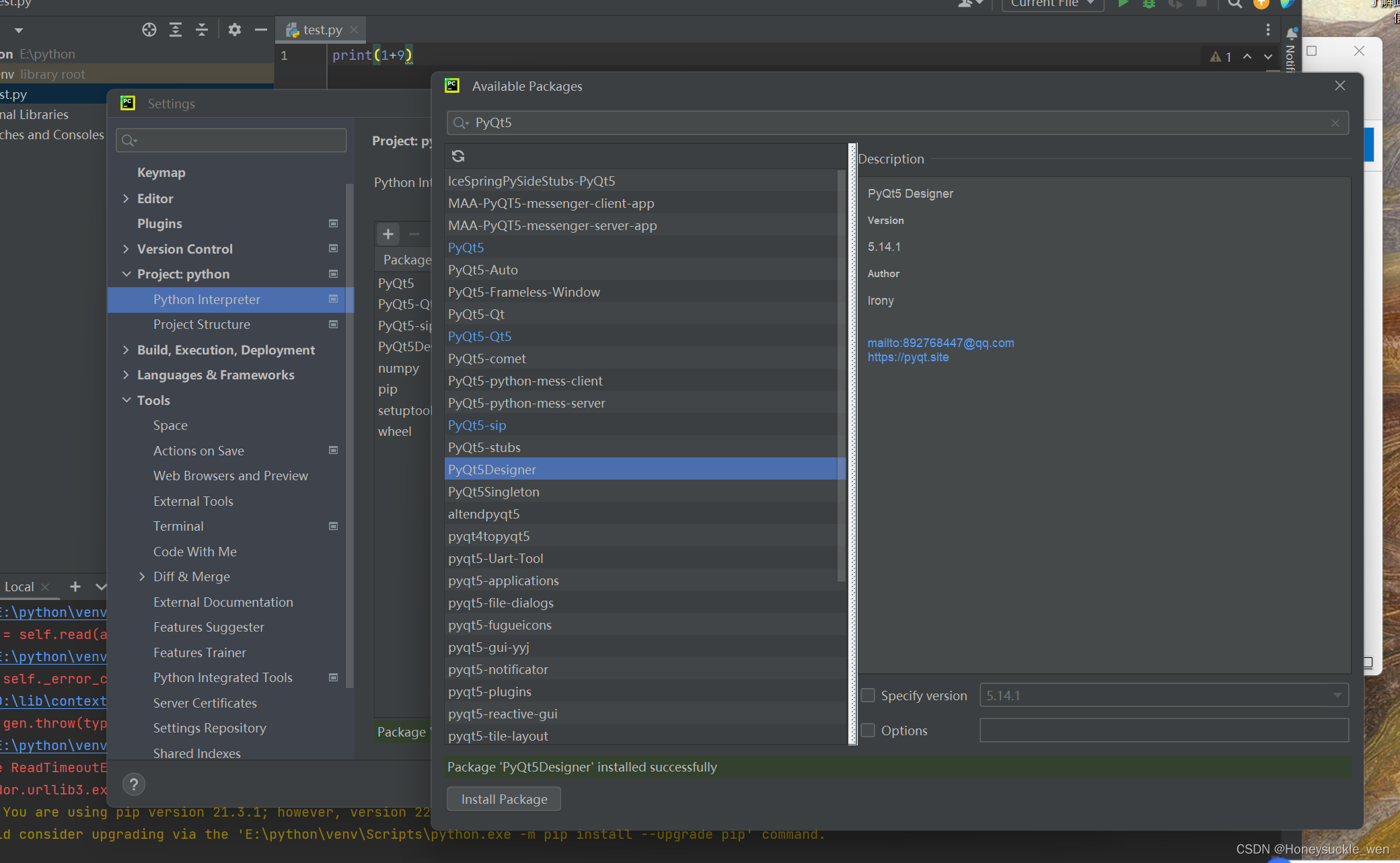
Task: Click the plus icon to add package
Action: tap(388, 234)
